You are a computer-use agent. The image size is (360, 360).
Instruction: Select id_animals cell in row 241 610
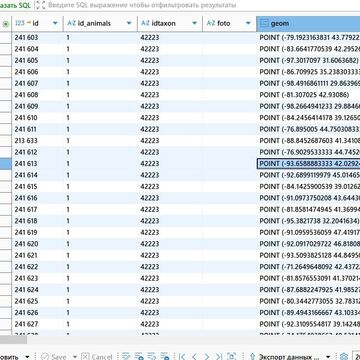(100, 118)
